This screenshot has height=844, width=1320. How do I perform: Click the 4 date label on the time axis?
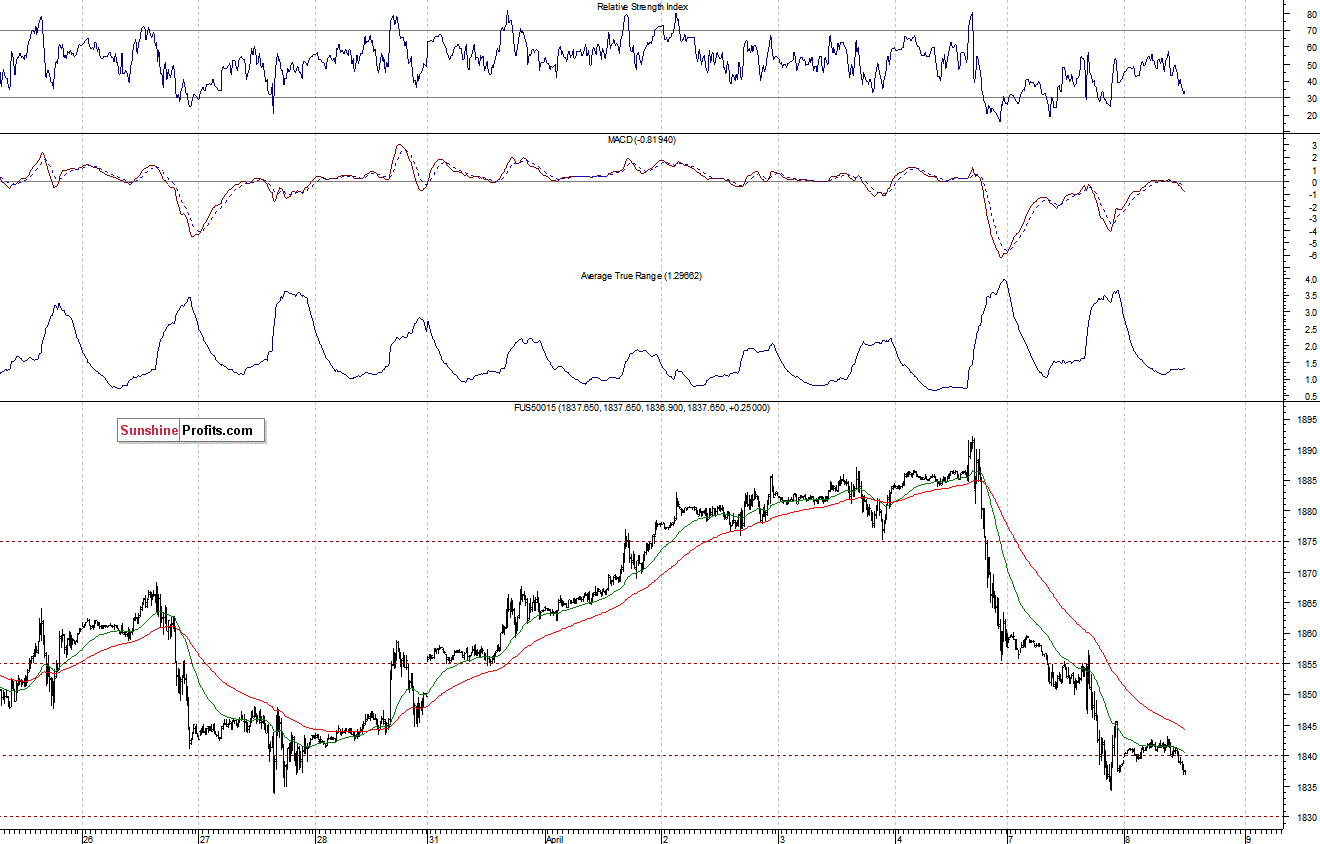pyautogui.click(x=899, y=839)
